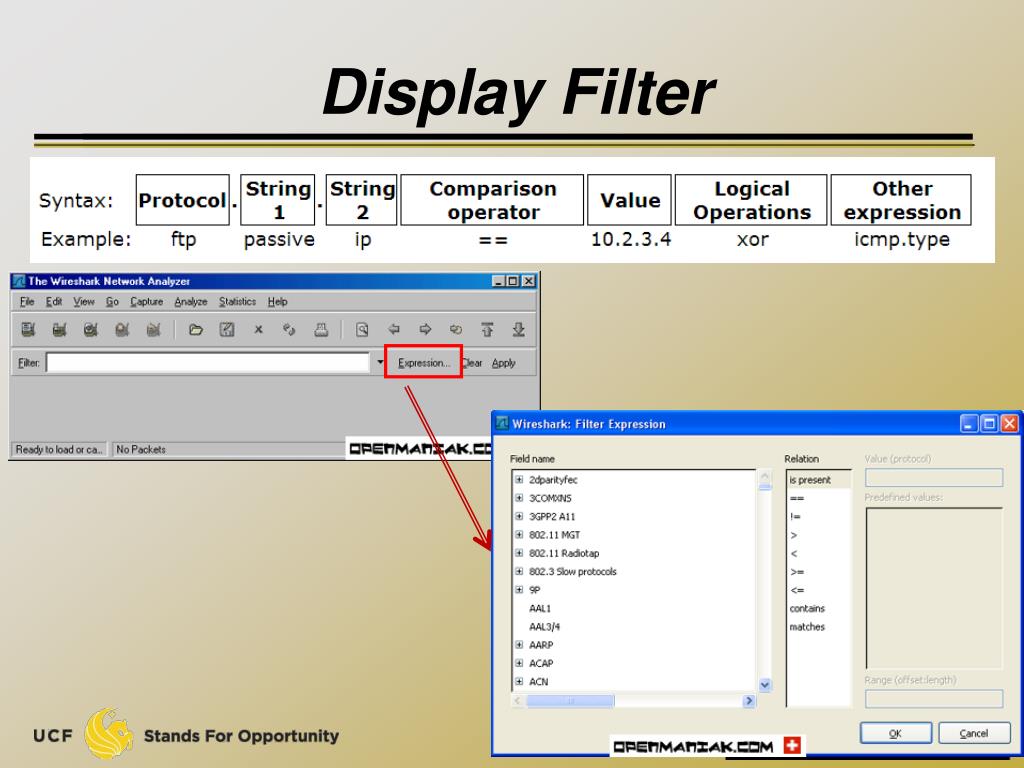Expand the 802.3 Slow protocols node
Viewport: 1024px width, 768px height.
(519, 571)
